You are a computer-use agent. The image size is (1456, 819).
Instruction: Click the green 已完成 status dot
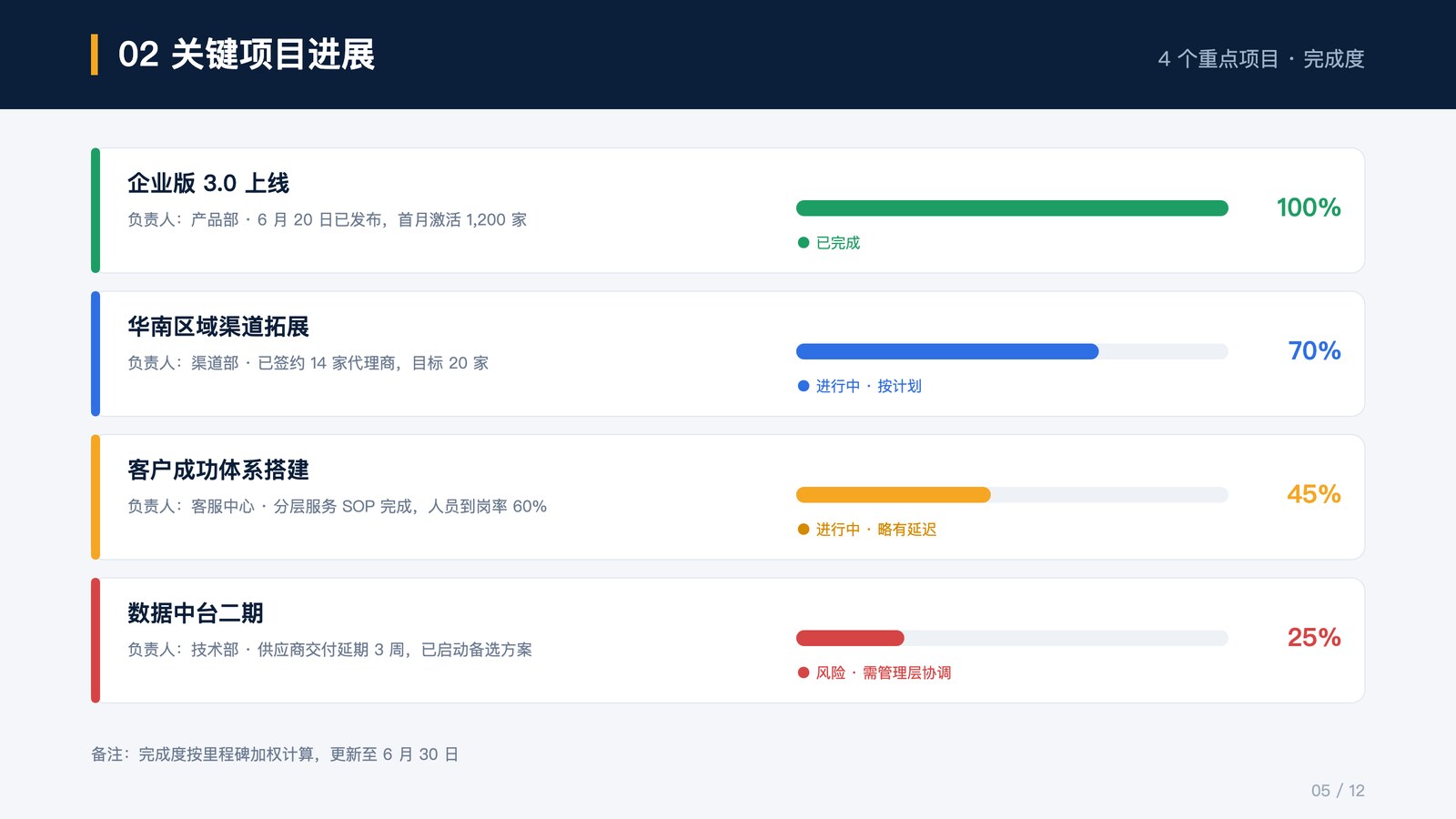pyautogui.click(x=804, y=243)
